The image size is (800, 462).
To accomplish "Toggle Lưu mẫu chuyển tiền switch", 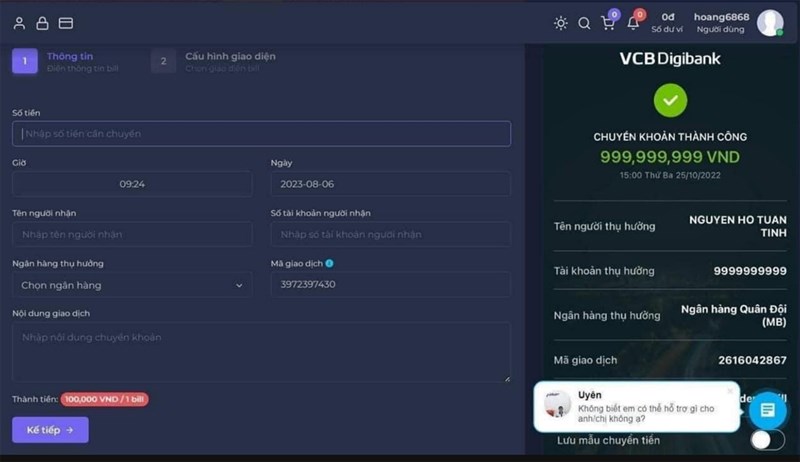I will pyautogui.click(x=767, y=440).
